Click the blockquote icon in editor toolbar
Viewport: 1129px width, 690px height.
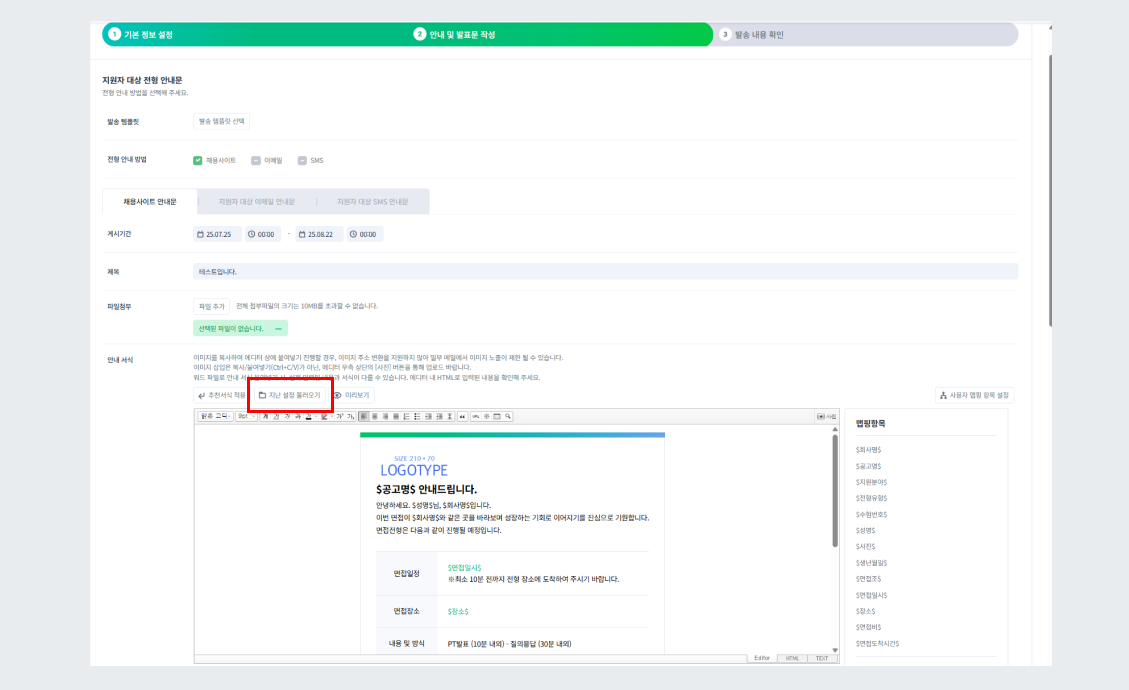pyautogui.click(x=462, y=416)
